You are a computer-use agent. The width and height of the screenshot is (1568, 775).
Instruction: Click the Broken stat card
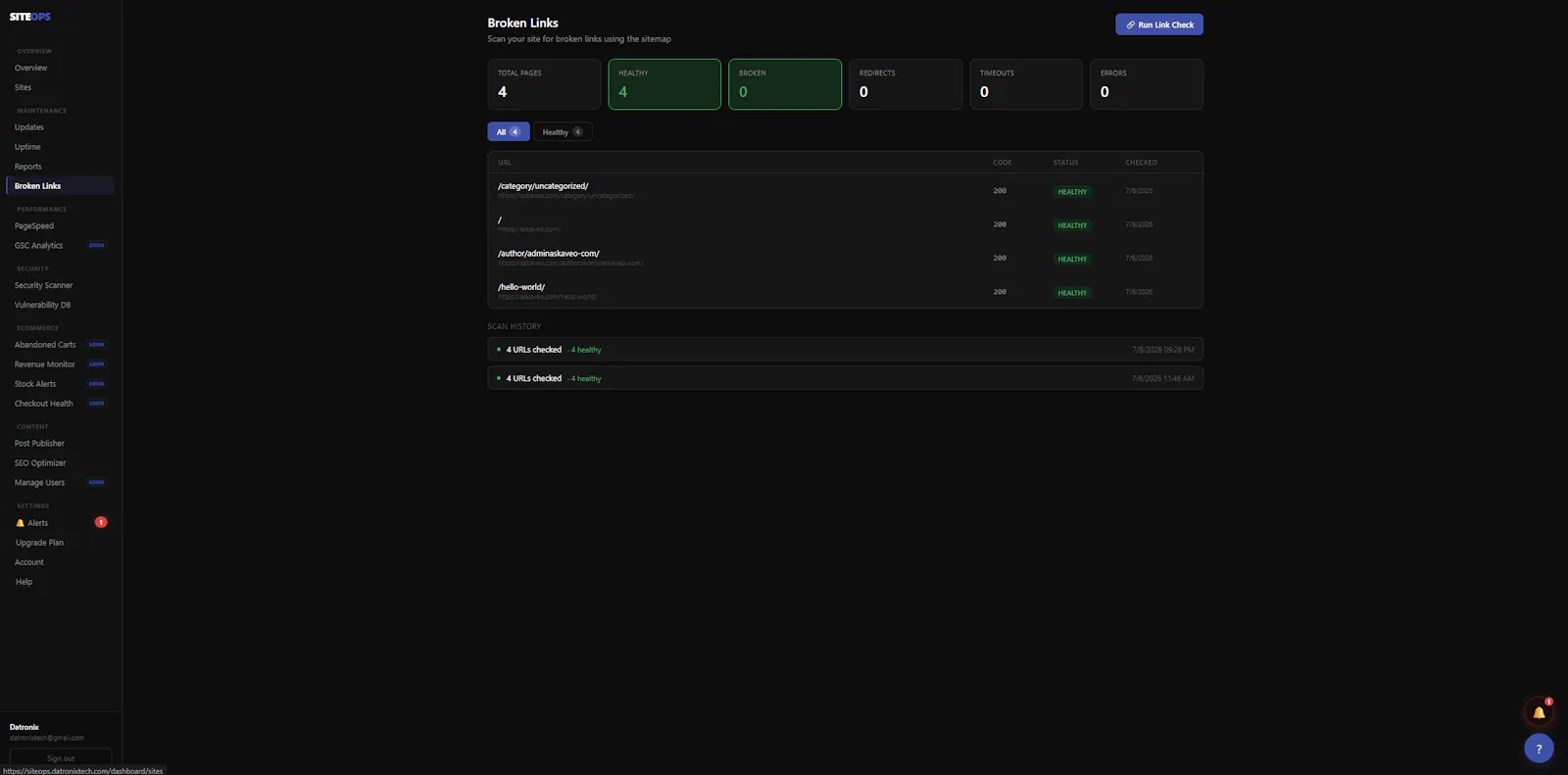[x=785, y=84]
